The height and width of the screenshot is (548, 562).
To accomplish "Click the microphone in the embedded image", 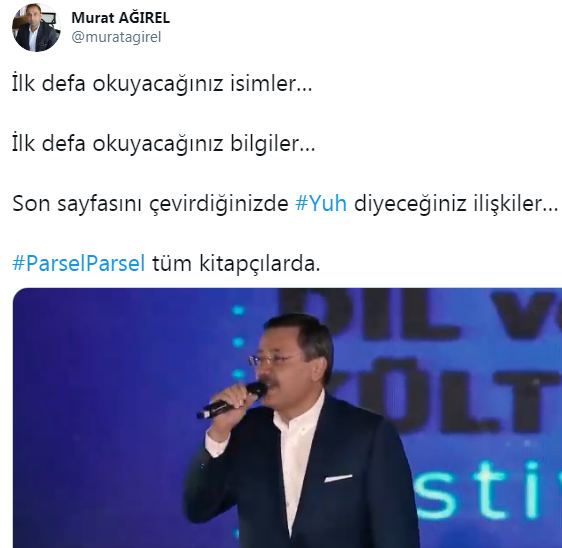I will pos(232,401).
